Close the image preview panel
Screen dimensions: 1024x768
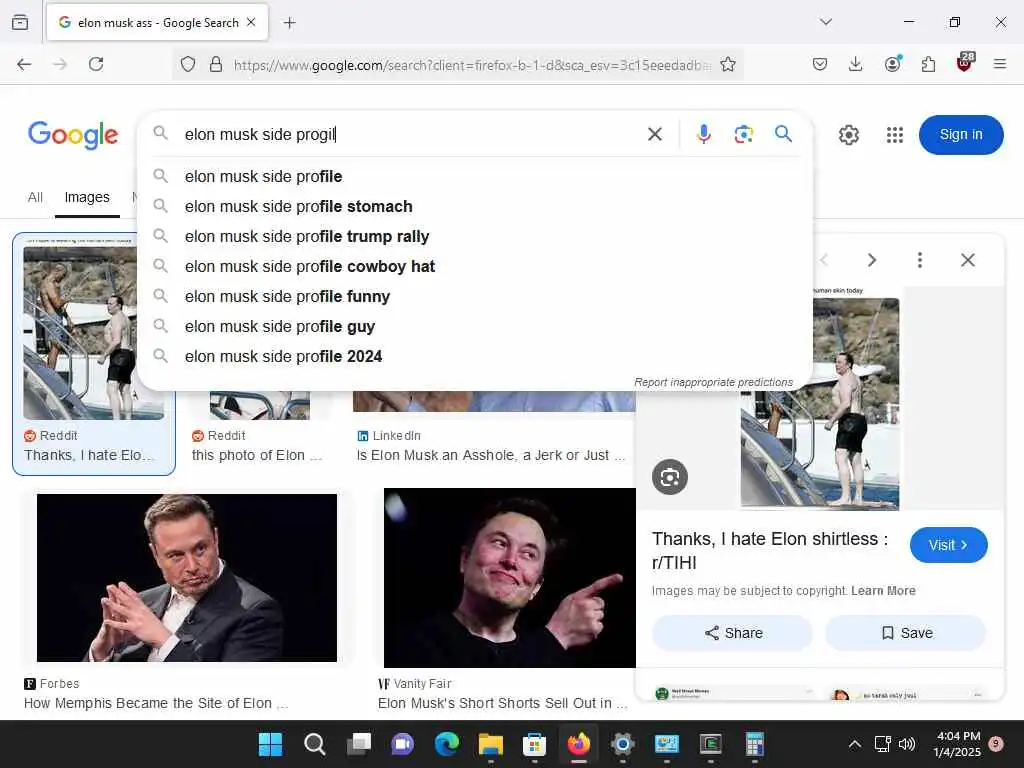pyautogui.click(x=968, y=260)
